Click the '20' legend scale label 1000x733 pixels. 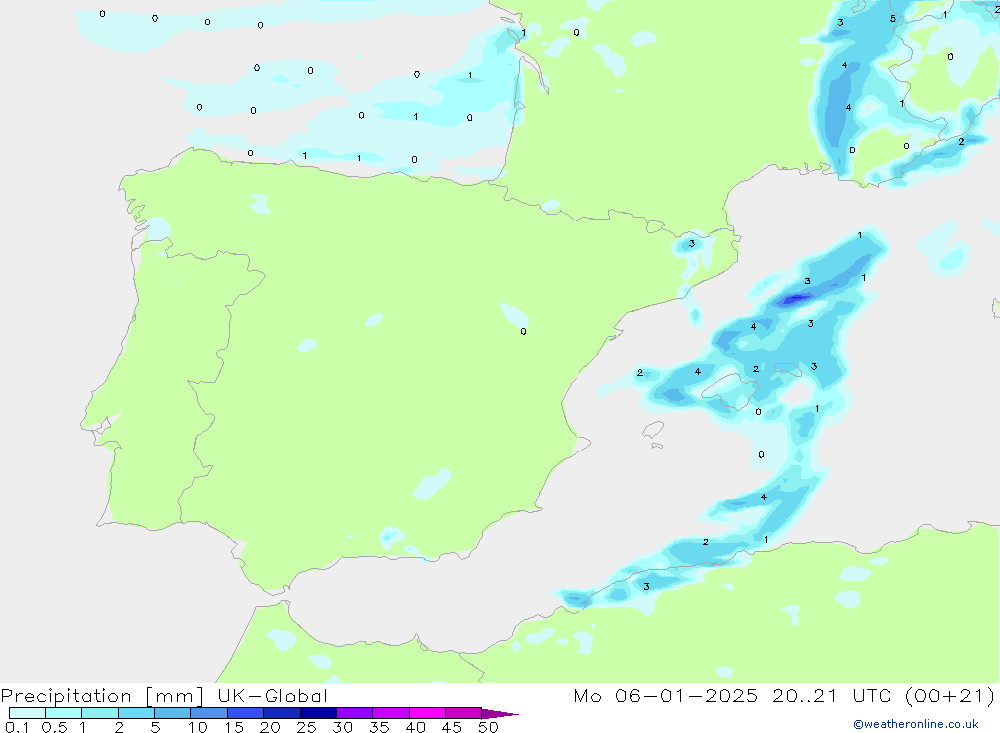270,727
